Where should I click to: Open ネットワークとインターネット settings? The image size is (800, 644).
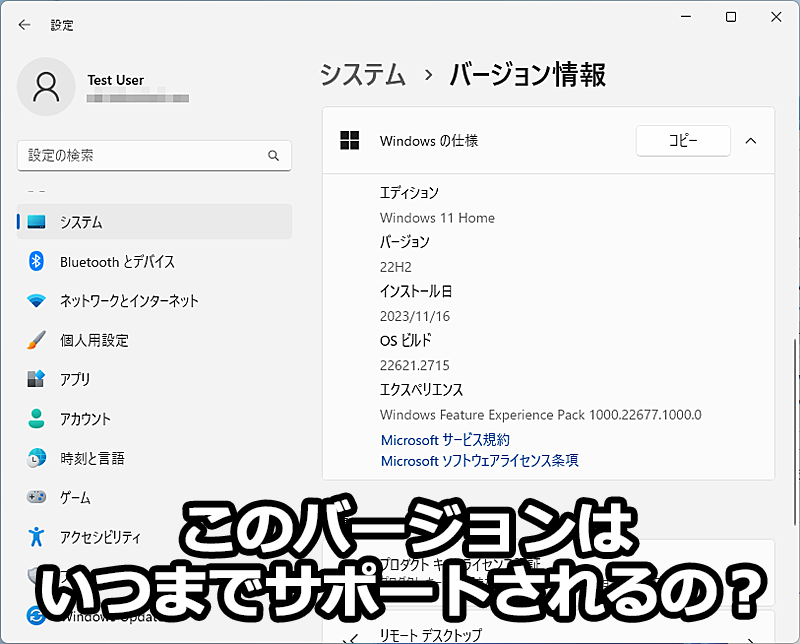click(128, 301)
